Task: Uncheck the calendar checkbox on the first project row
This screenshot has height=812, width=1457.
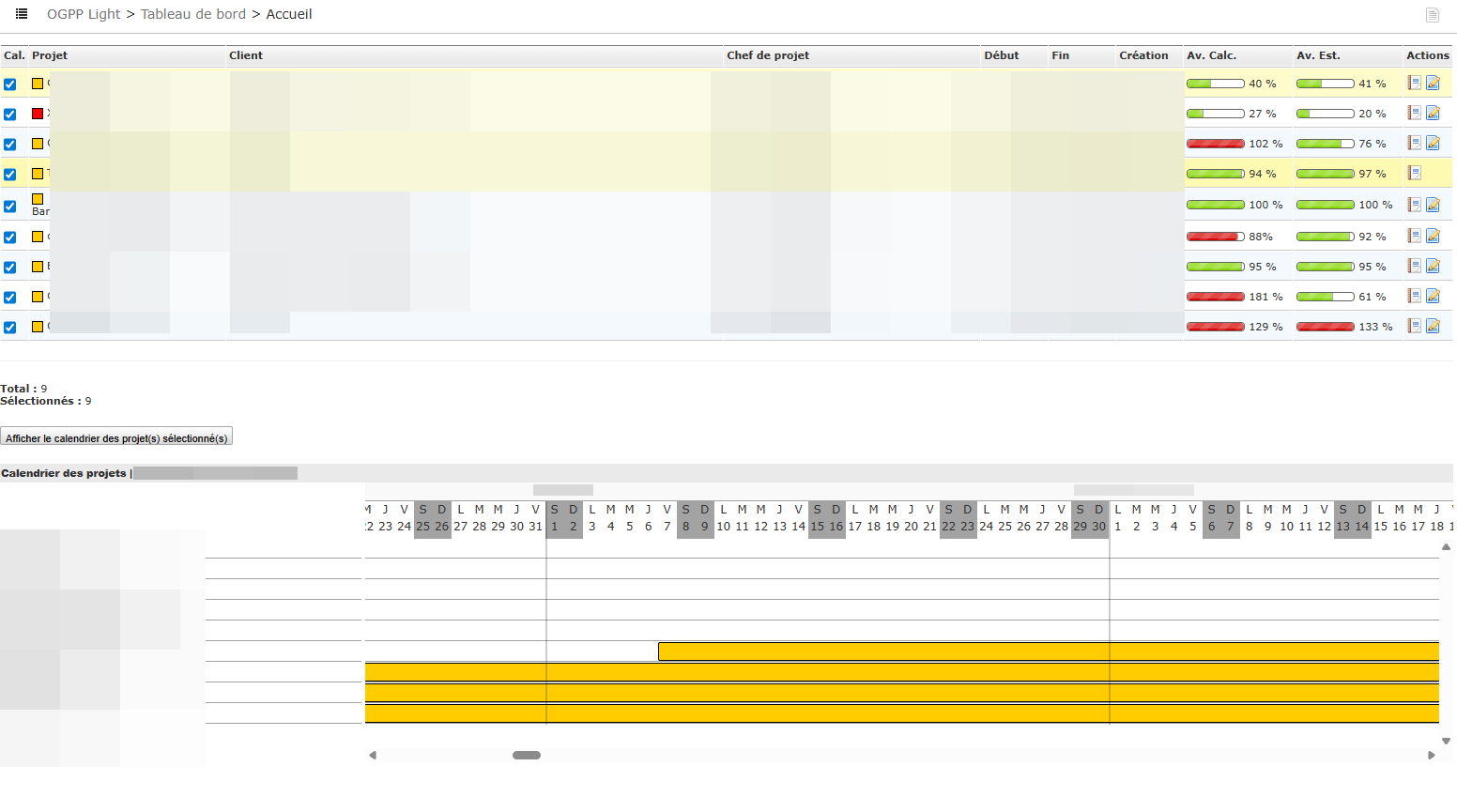Action: (x=10, y=84)
